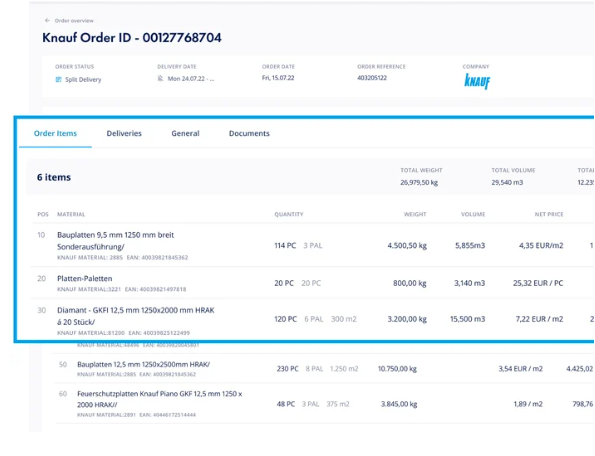Switch to the Order Items tab

(55, 134)
